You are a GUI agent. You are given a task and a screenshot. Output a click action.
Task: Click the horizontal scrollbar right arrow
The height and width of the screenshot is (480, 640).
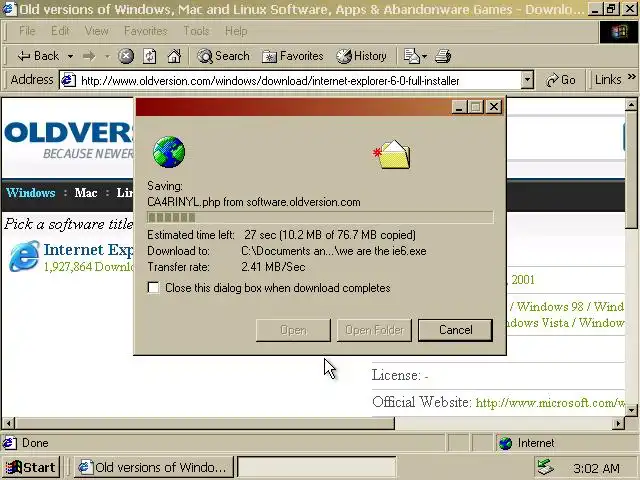[x=618, y=423]
